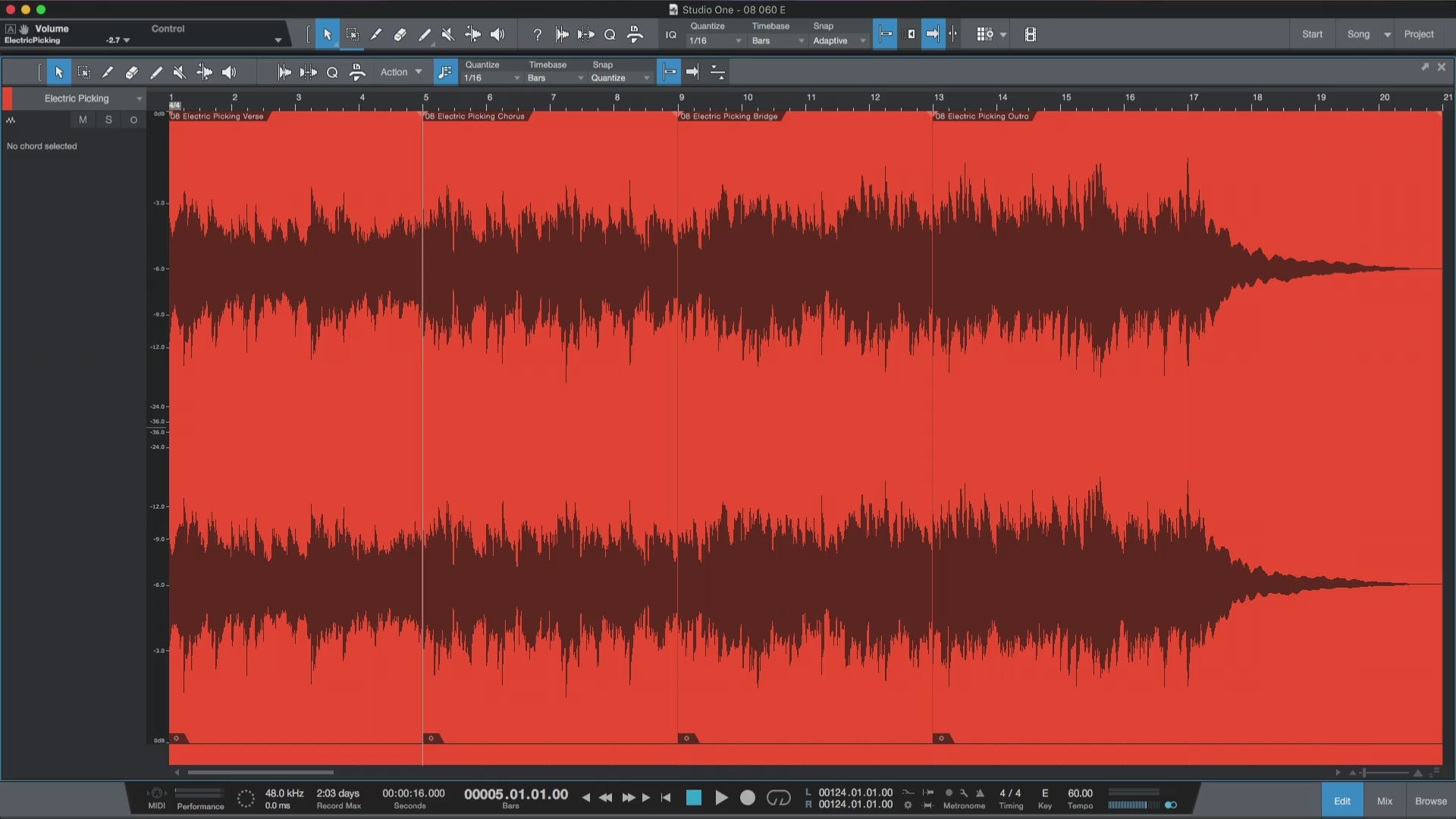Choose the Mute tool in editor toolbar

(180, 72)
